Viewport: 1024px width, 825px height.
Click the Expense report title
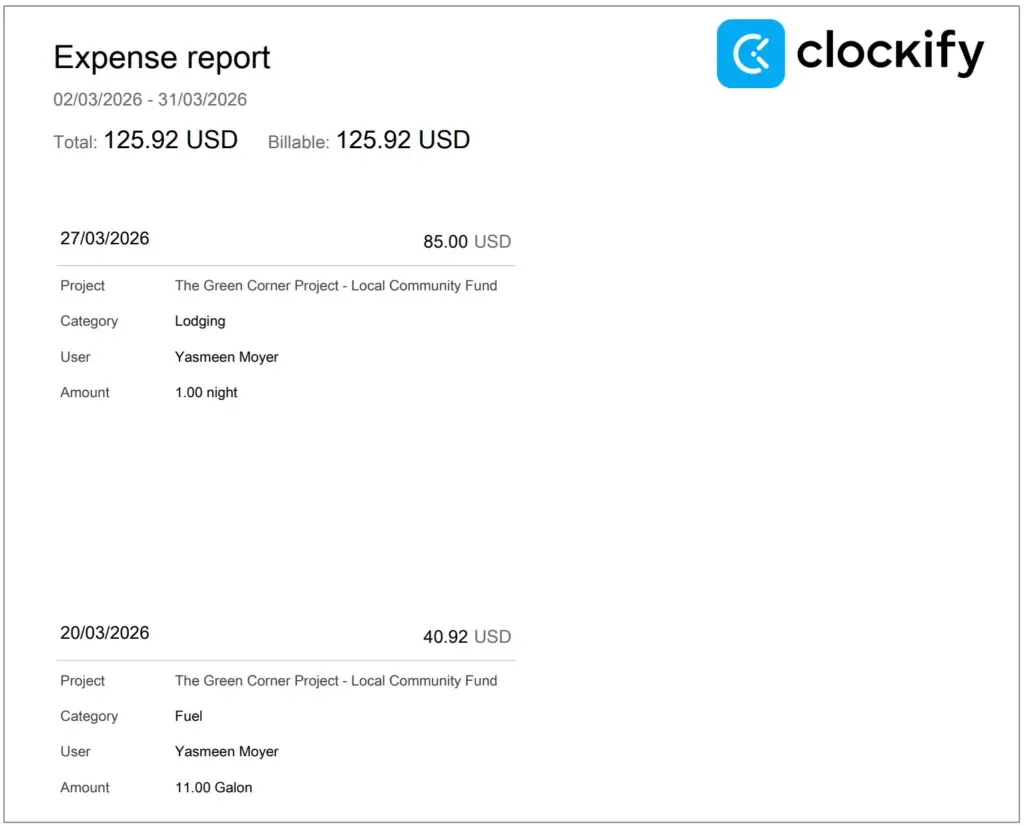pos(161,58)
